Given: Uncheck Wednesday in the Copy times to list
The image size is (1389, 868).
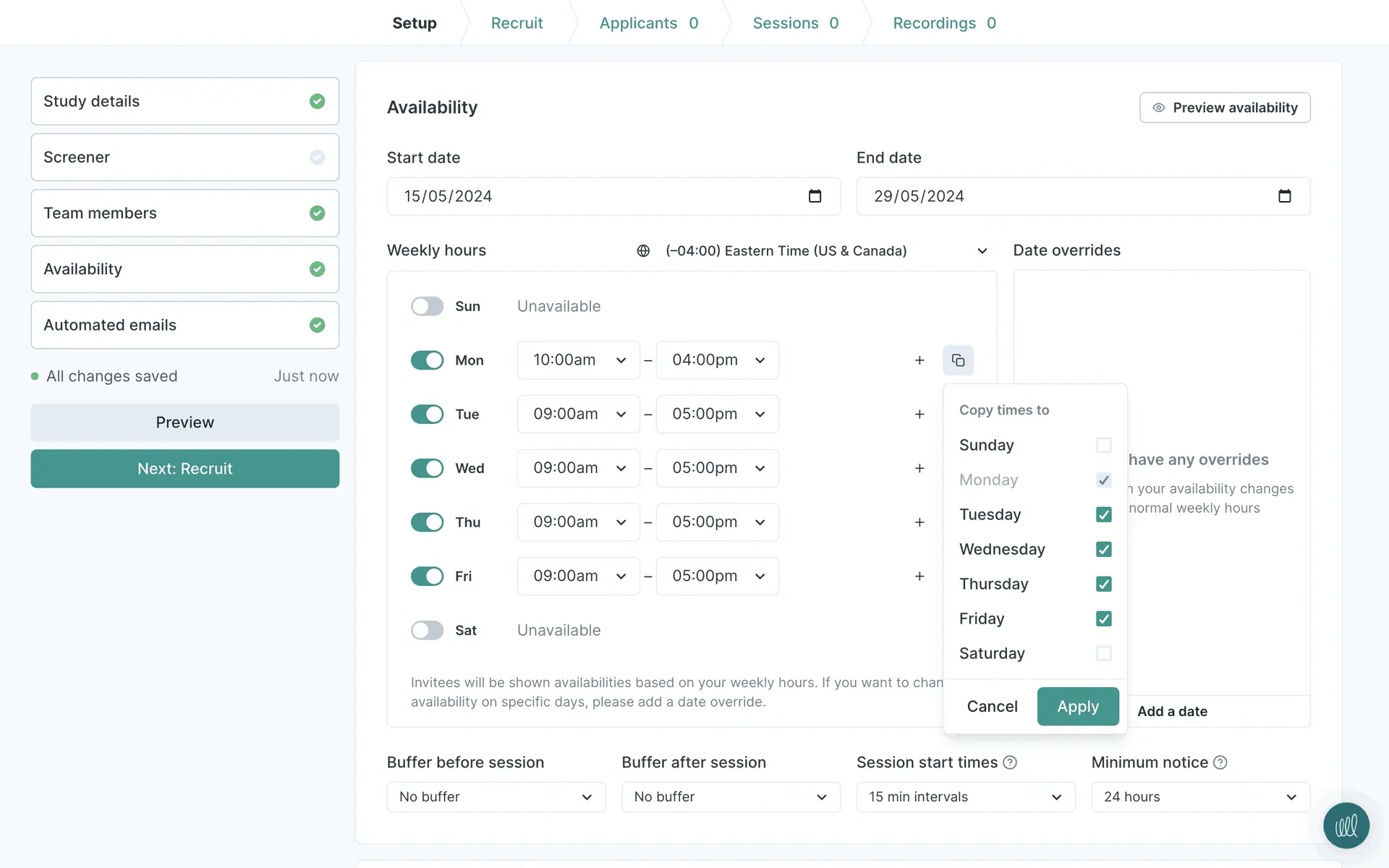Looking at the screenshot, I should tap(1103, 549).
